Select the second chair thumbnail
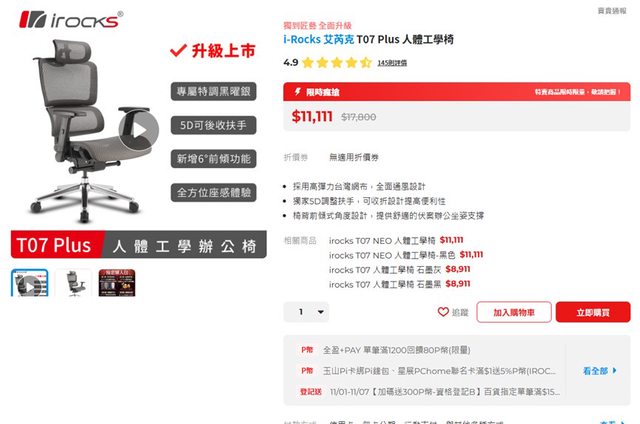 (x=73, y=283)
